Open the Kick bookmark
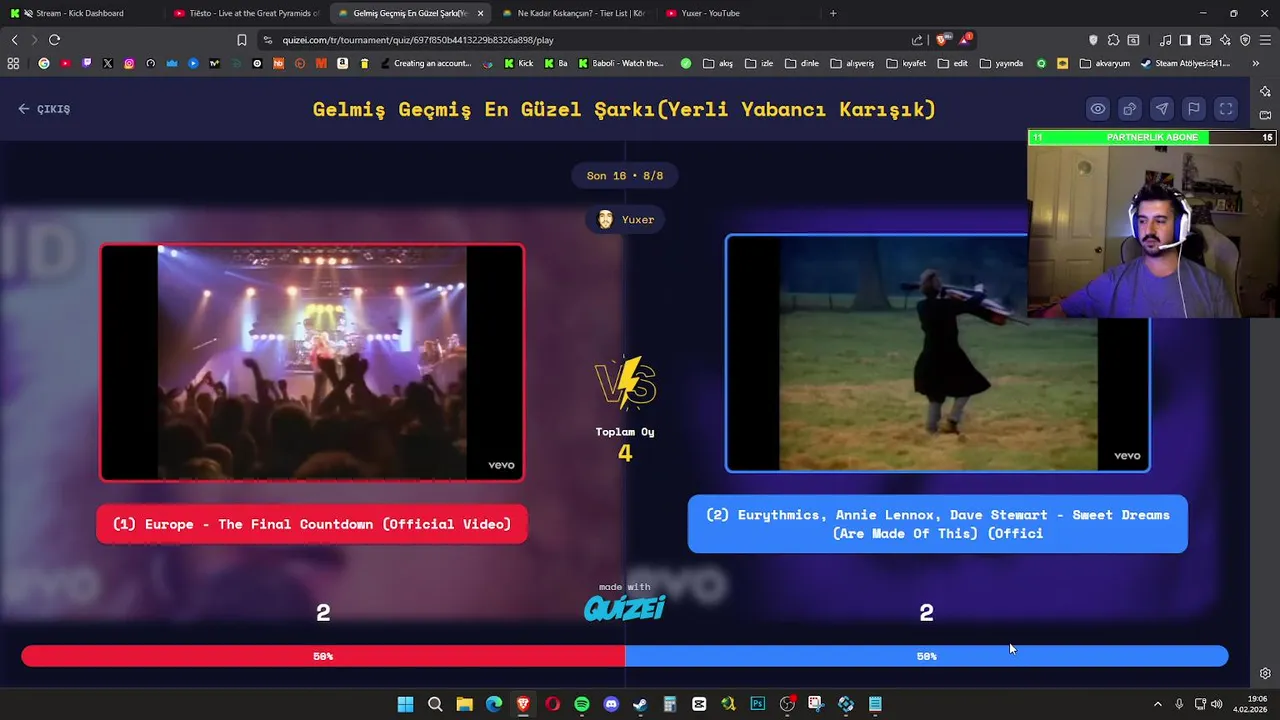The height and width of the screenshot is (720, 1280). click(x=519, y=63)
